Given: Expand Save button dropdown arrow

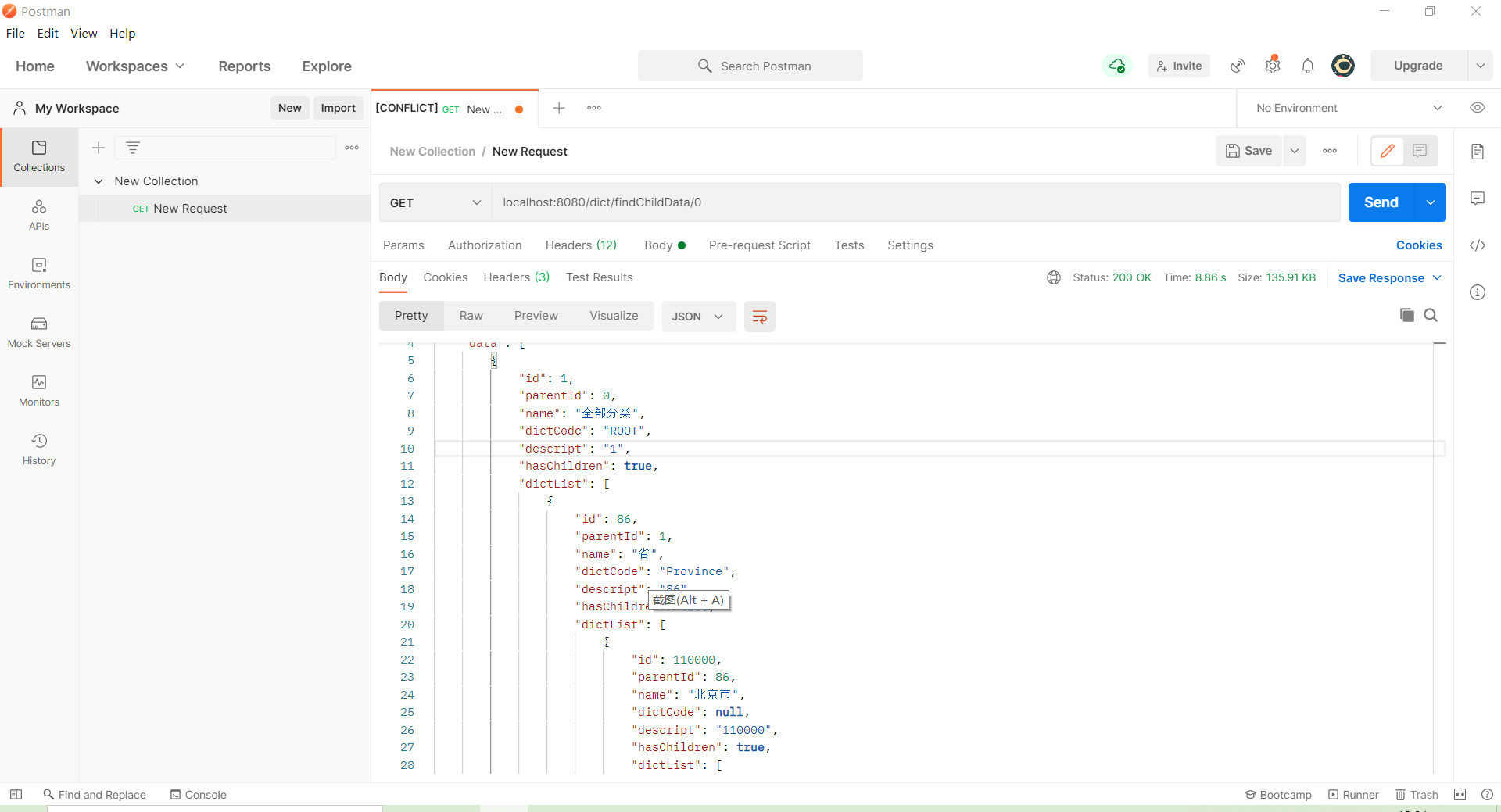Looking at the screenshot, I should 1295,151.
